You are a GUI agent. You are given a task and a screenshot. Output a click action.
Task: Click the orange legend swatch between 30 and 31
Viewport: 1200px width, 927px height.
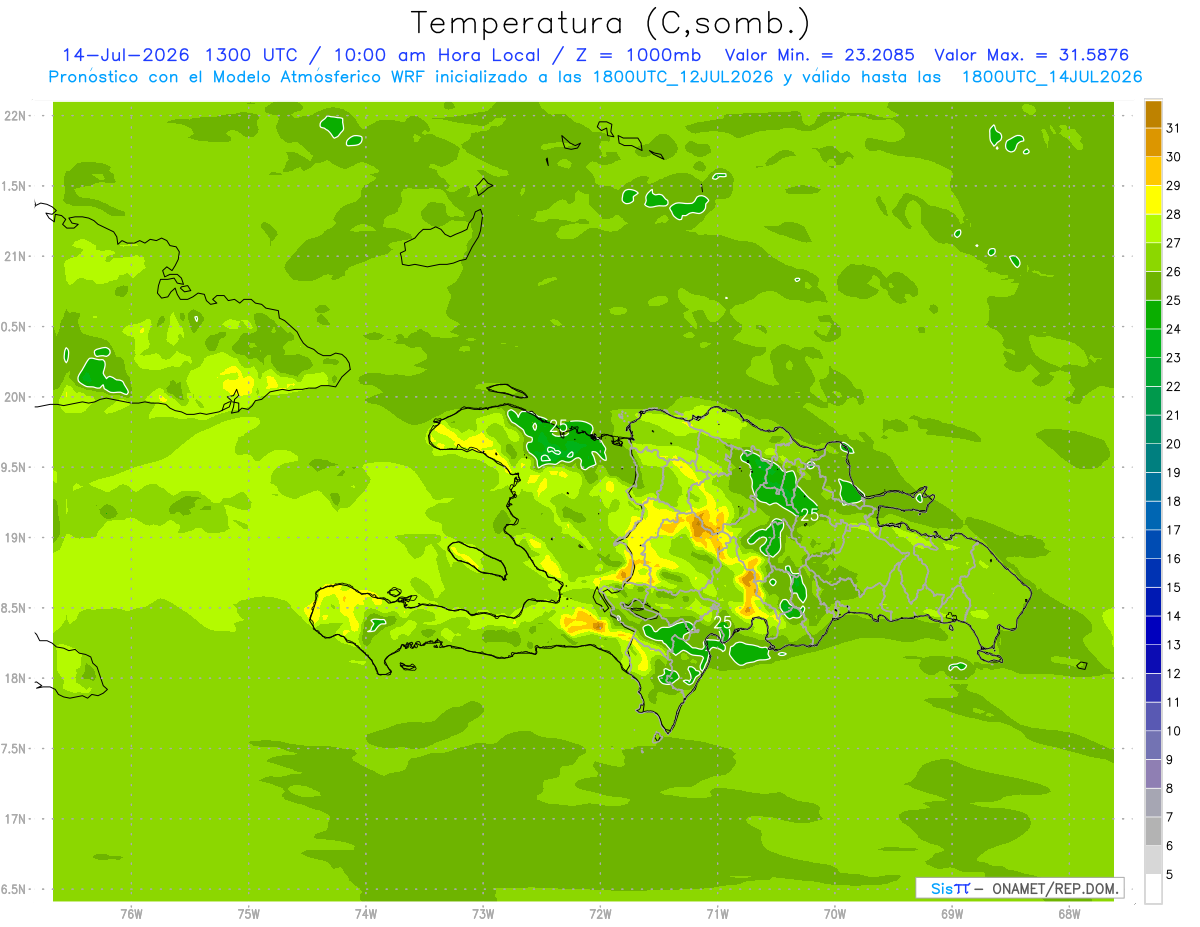(1153, 142)
